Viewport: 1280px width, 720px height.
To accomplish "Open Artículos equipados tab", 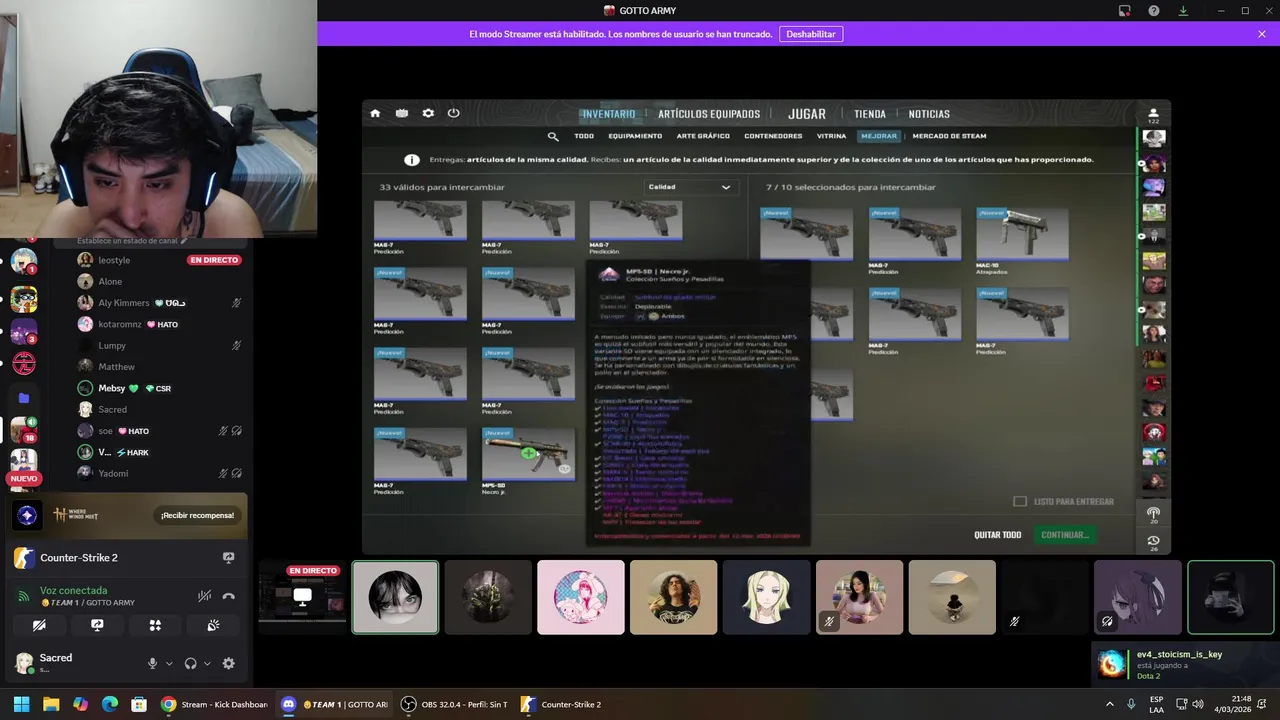I will 709,114.
